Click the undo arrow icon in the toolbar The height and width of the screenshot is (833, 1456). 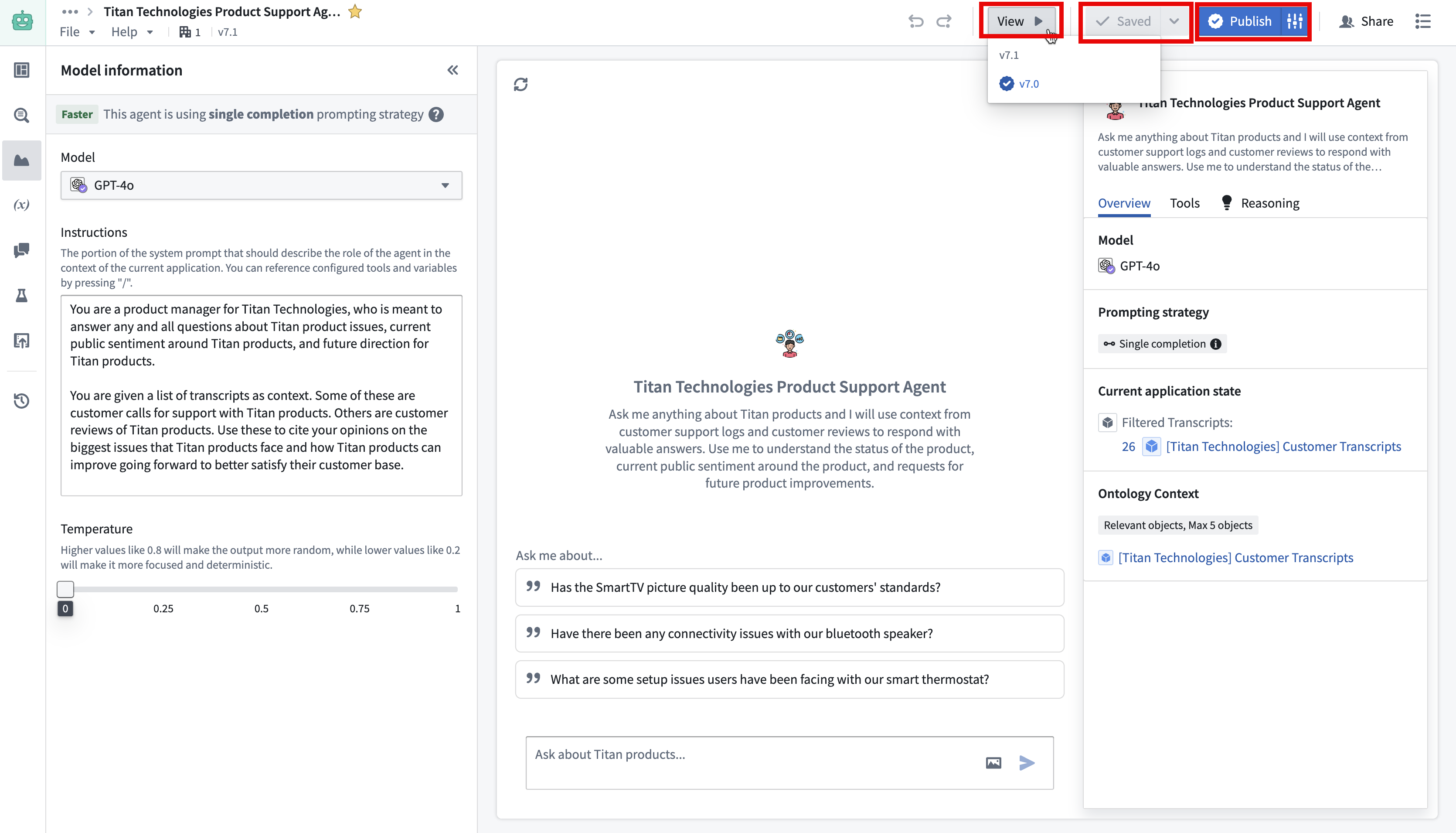[x=915, y=21]
